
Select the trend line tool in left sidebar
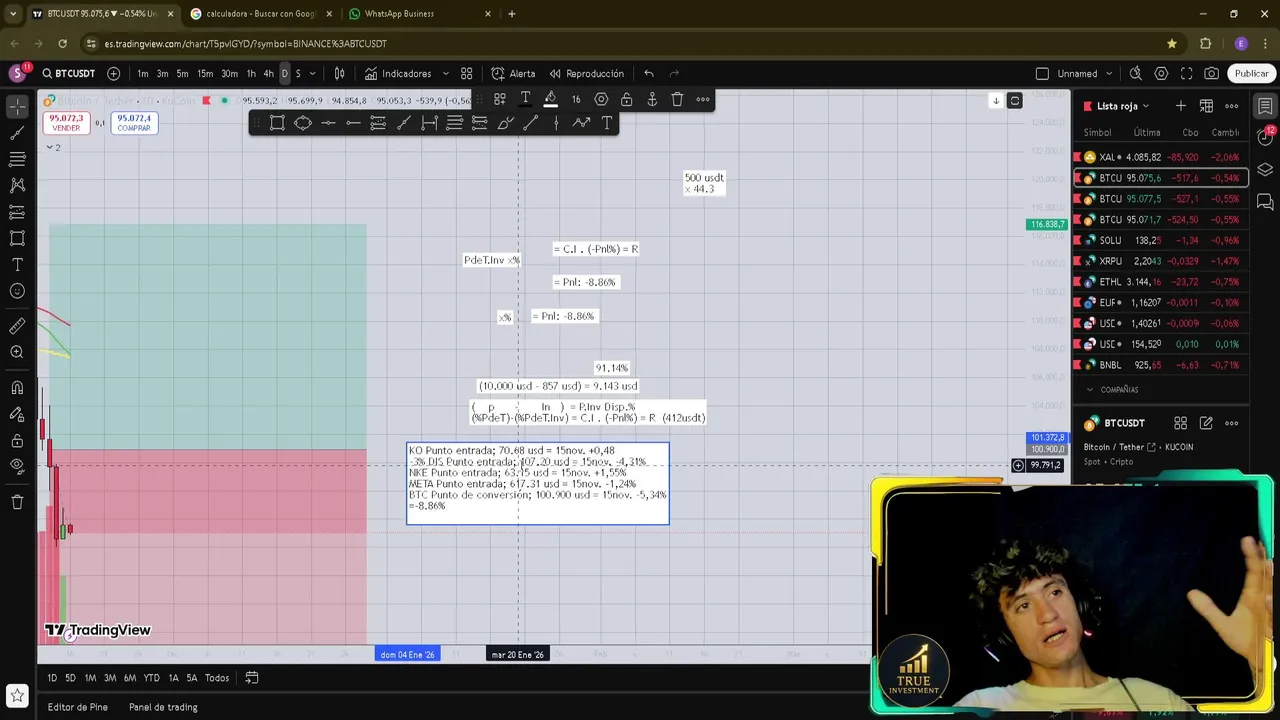coord(17,132)
